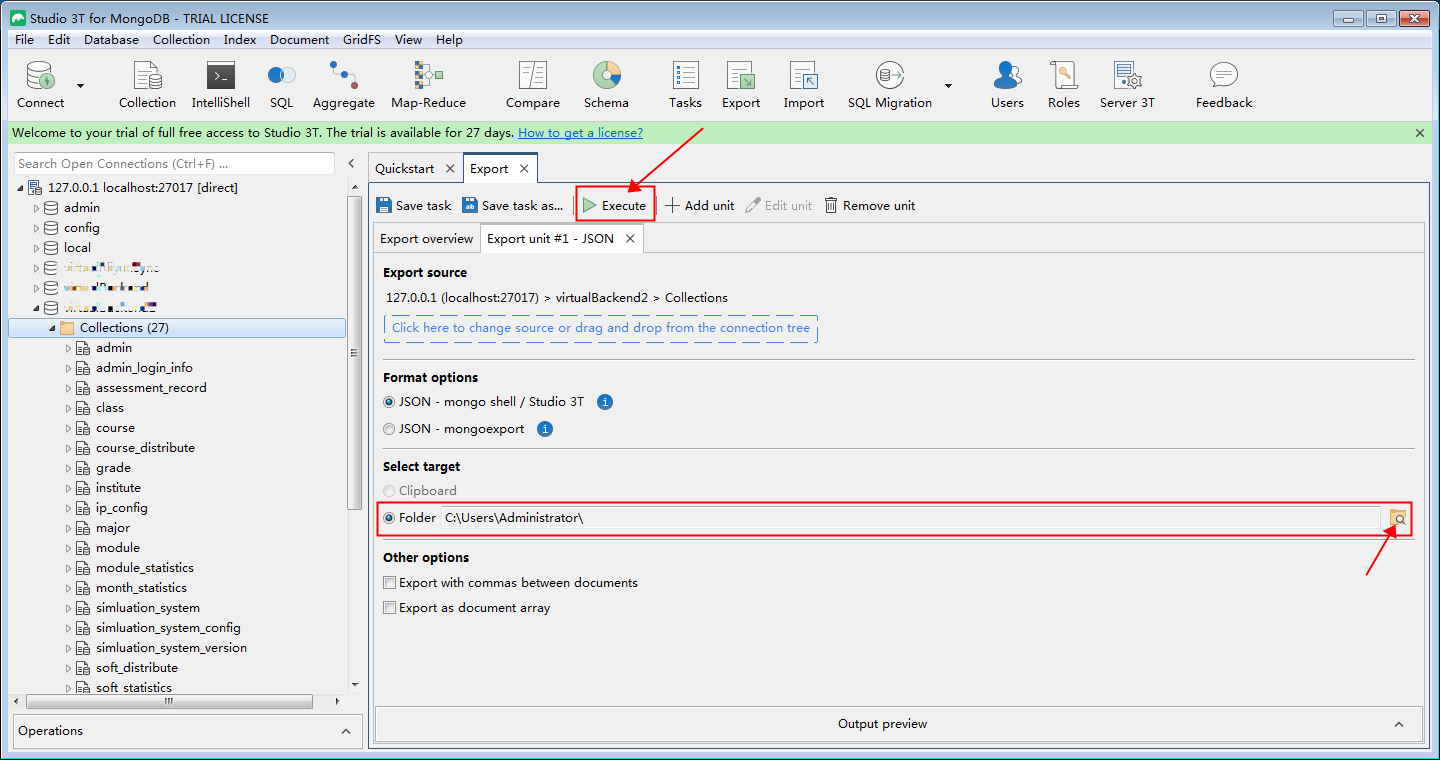Select JSON - mongo shell / Studio 3T format
The width and height of the screenshot is (1440, 760).
tap(390, 402)
